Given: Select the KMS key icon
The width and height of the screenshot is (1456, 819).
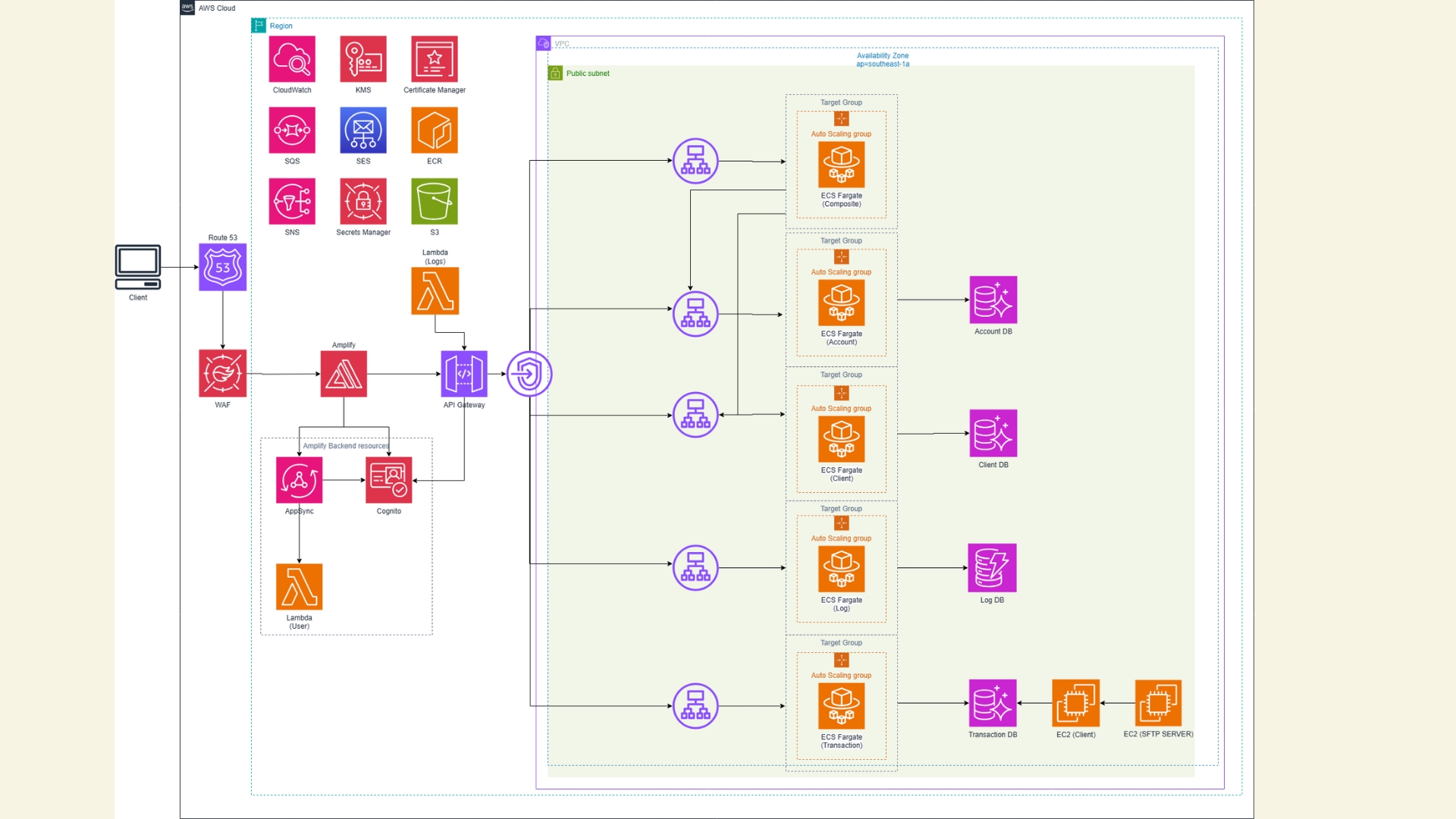Looking at the screenshot, I should pos(363,59).
